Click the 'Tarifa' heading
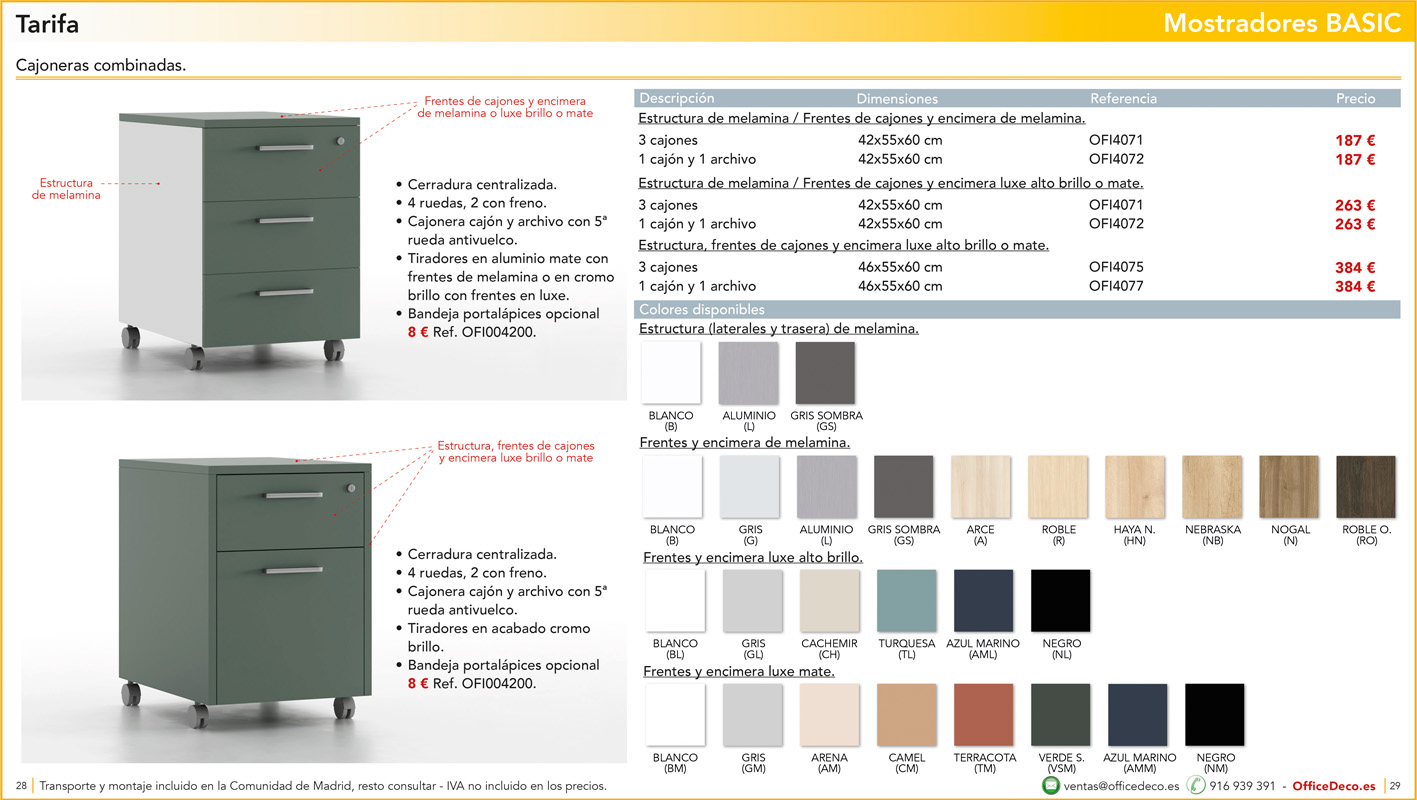The height and width of the screenshot is (800, 1417). [x=48, y=24]
